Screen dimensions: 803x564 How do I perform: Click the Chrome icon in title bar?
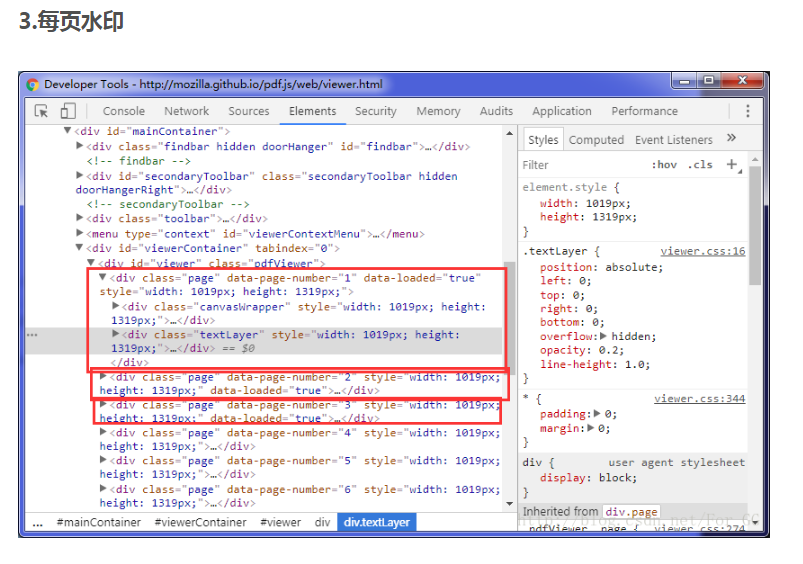pos(33,85)
